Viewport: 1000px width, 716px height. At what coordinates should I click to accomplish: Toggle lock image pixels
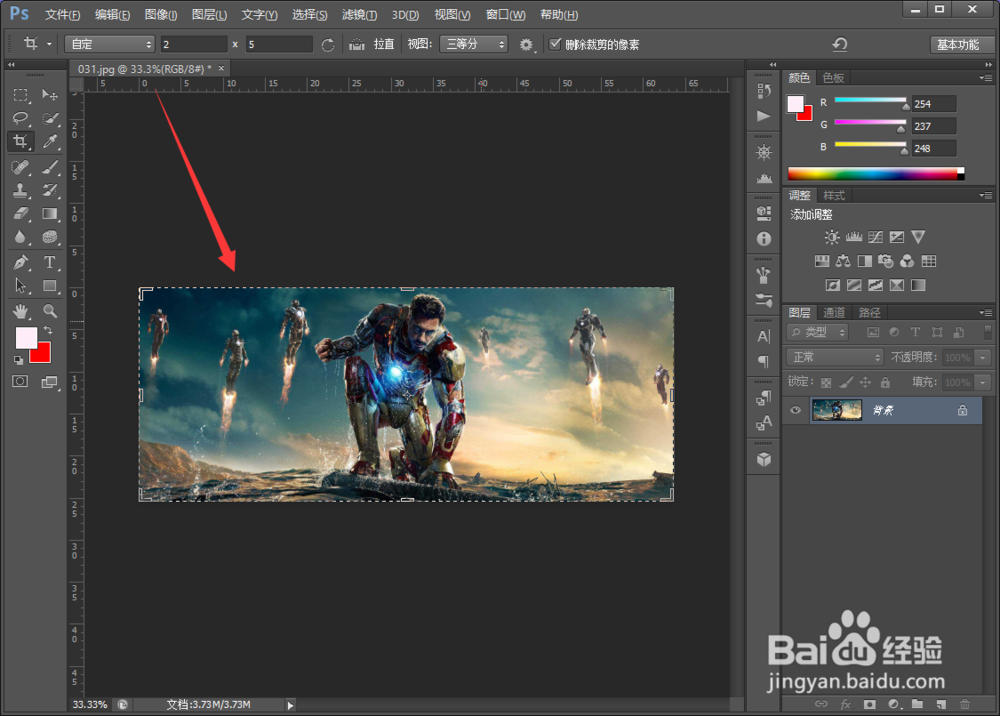pos(846,383)
